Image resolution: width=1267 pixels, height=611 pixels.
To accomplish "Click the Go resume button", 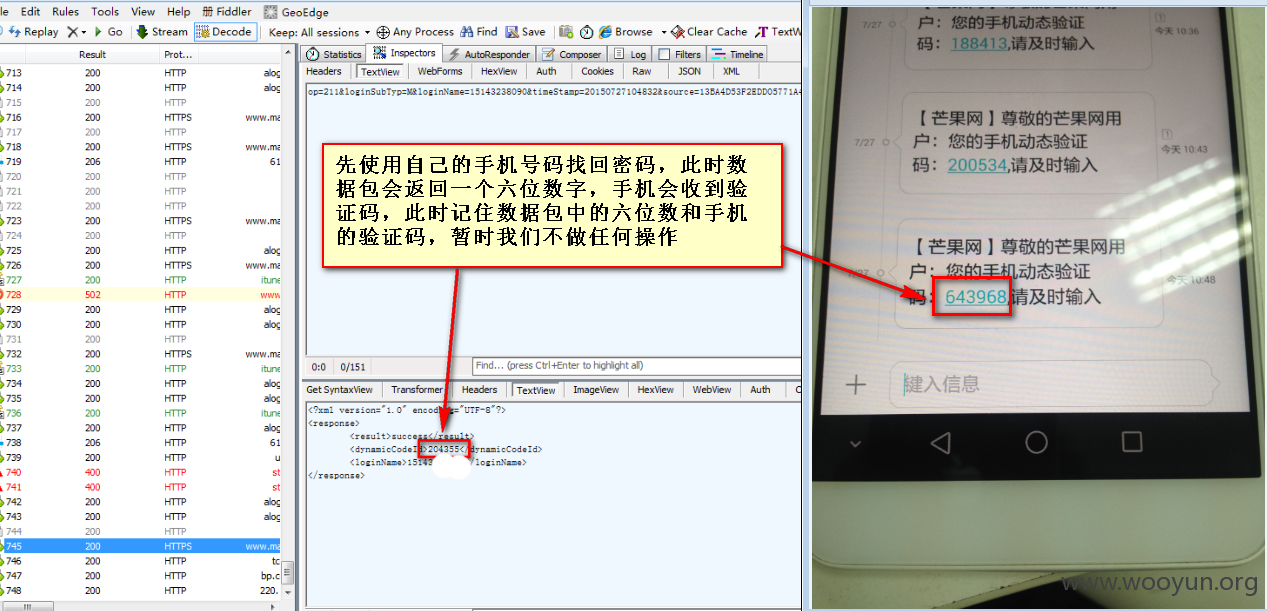I will 108,32.
